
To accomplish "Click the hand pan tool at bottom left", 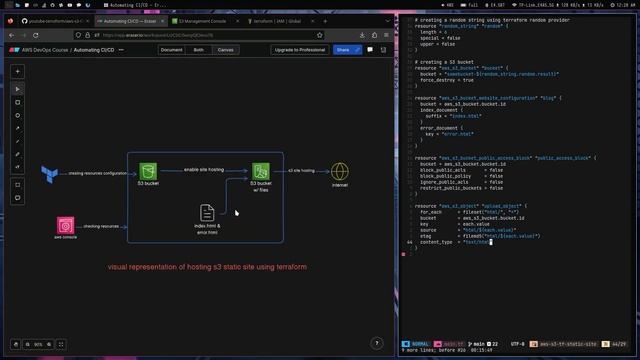I will (16, 344).
